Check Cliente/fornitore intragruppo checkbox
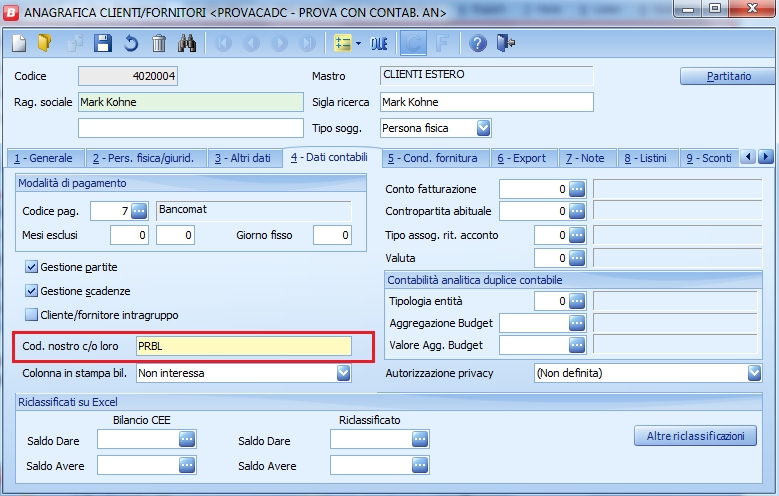The height and width of the screenshot is (496, 779). click(31, 315)
